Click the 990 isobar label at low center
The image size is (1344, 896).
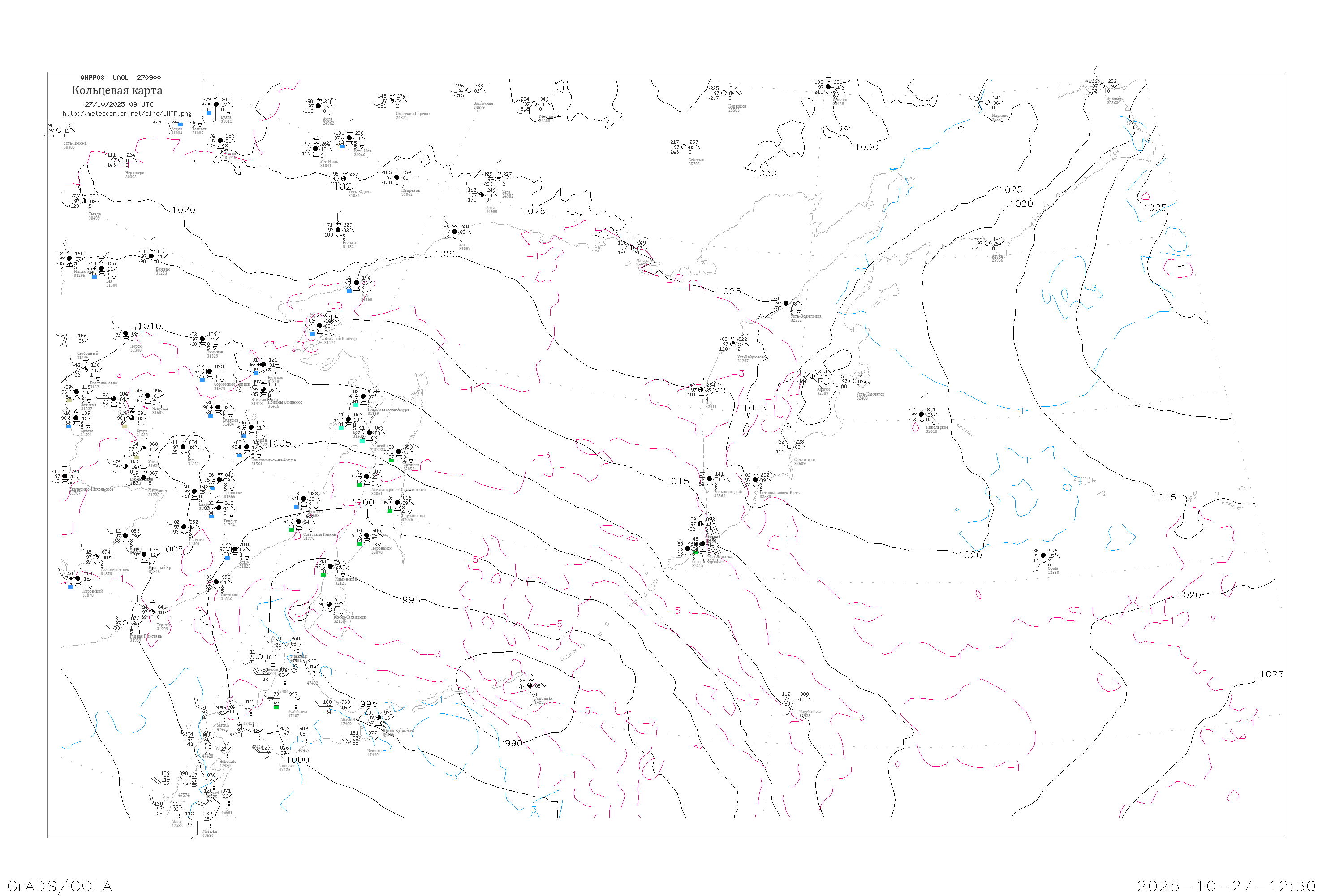(x=514, y=743)
